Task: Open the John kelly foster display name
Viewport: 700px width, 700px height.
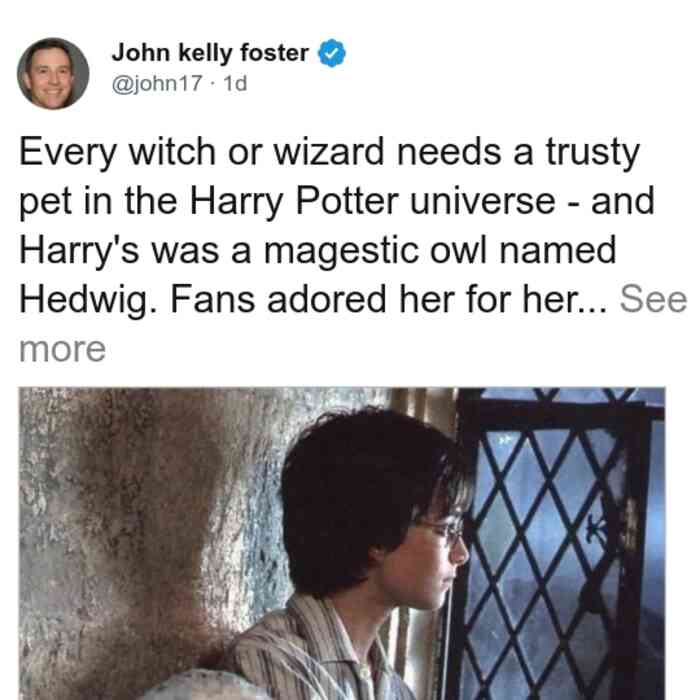Action: tap(210, 53)
